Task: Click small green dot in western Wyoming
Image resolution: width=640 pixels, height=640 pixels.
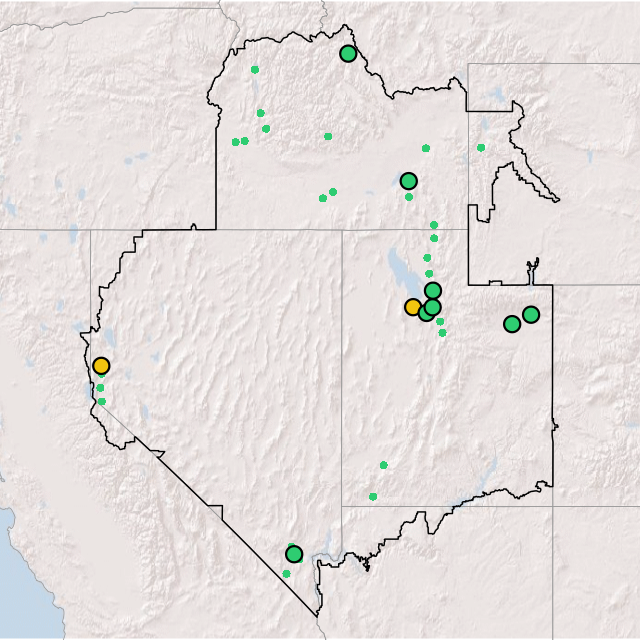Action: click(481, 148)
